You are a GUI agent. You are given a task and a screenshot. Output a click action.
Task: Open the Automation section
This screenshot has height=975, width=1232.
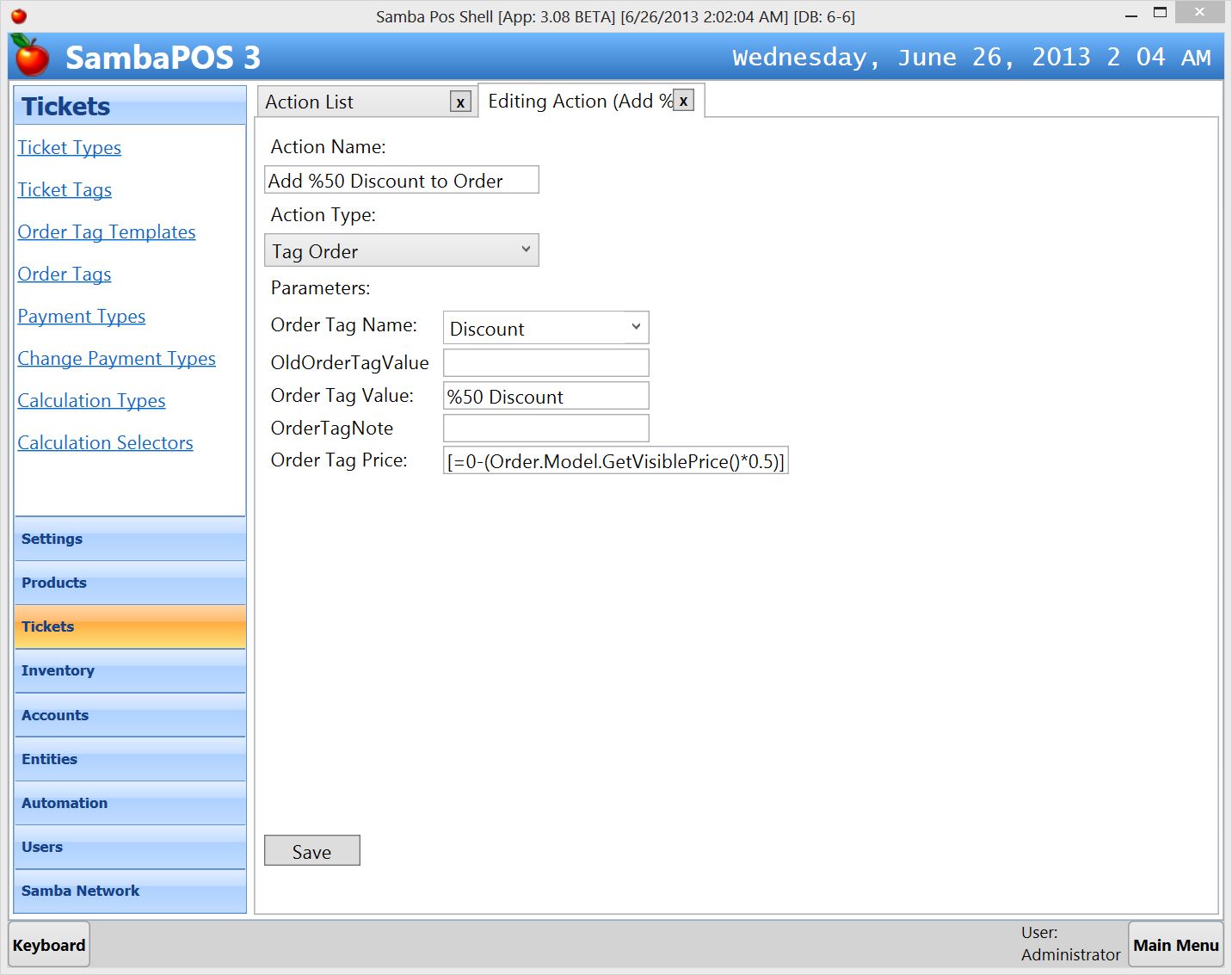tap(130, 803)
